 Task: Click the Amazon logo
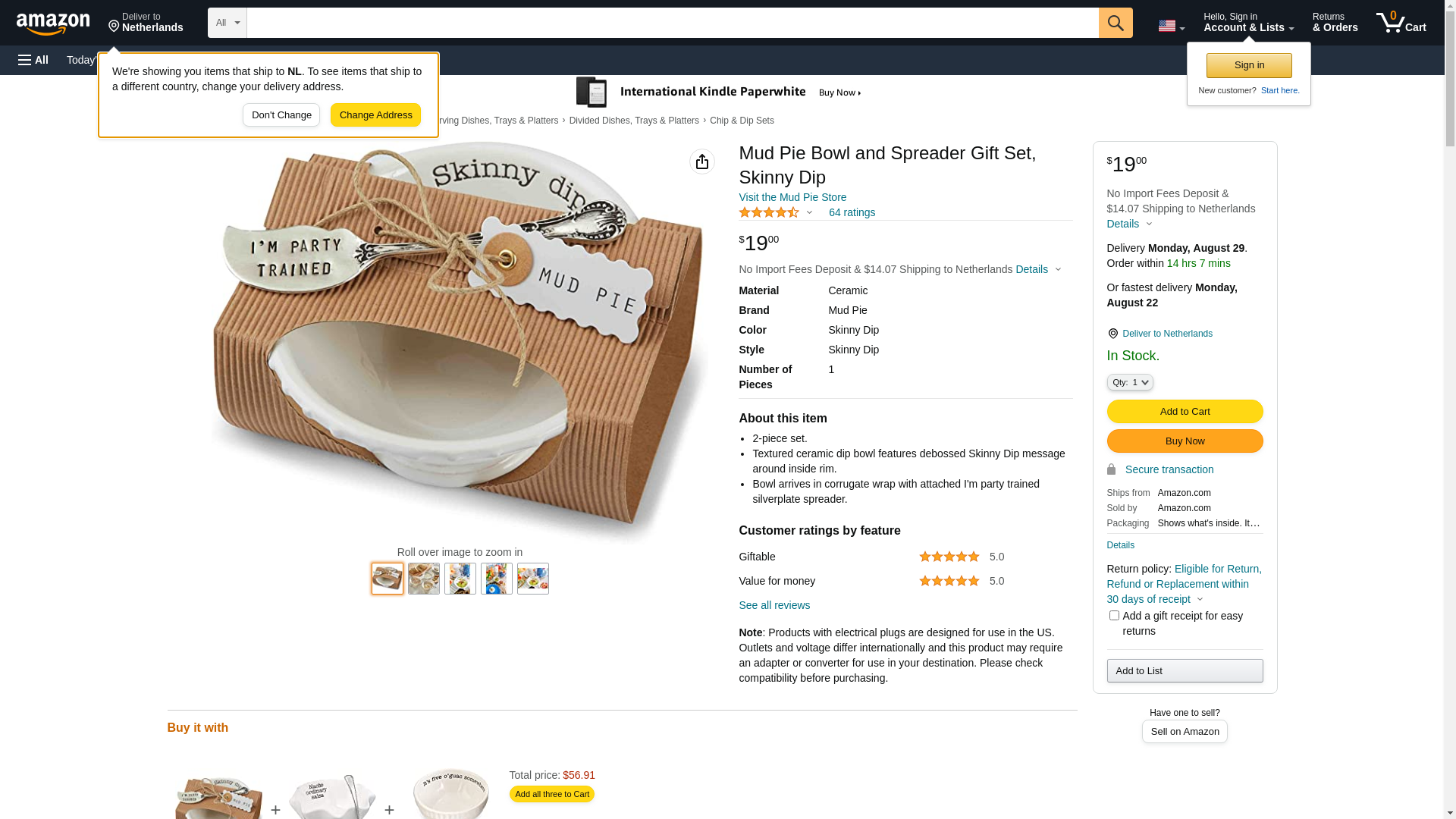click(53, 24)
